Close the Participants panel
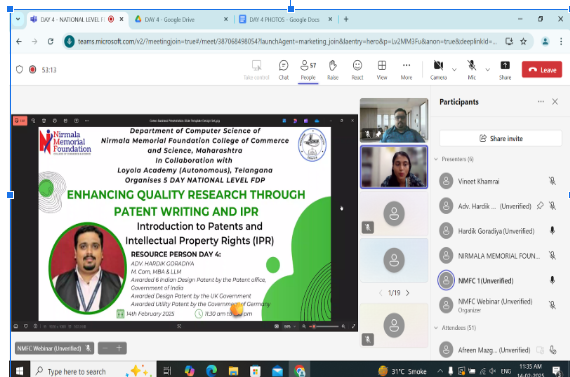 (x=555, y=102)
